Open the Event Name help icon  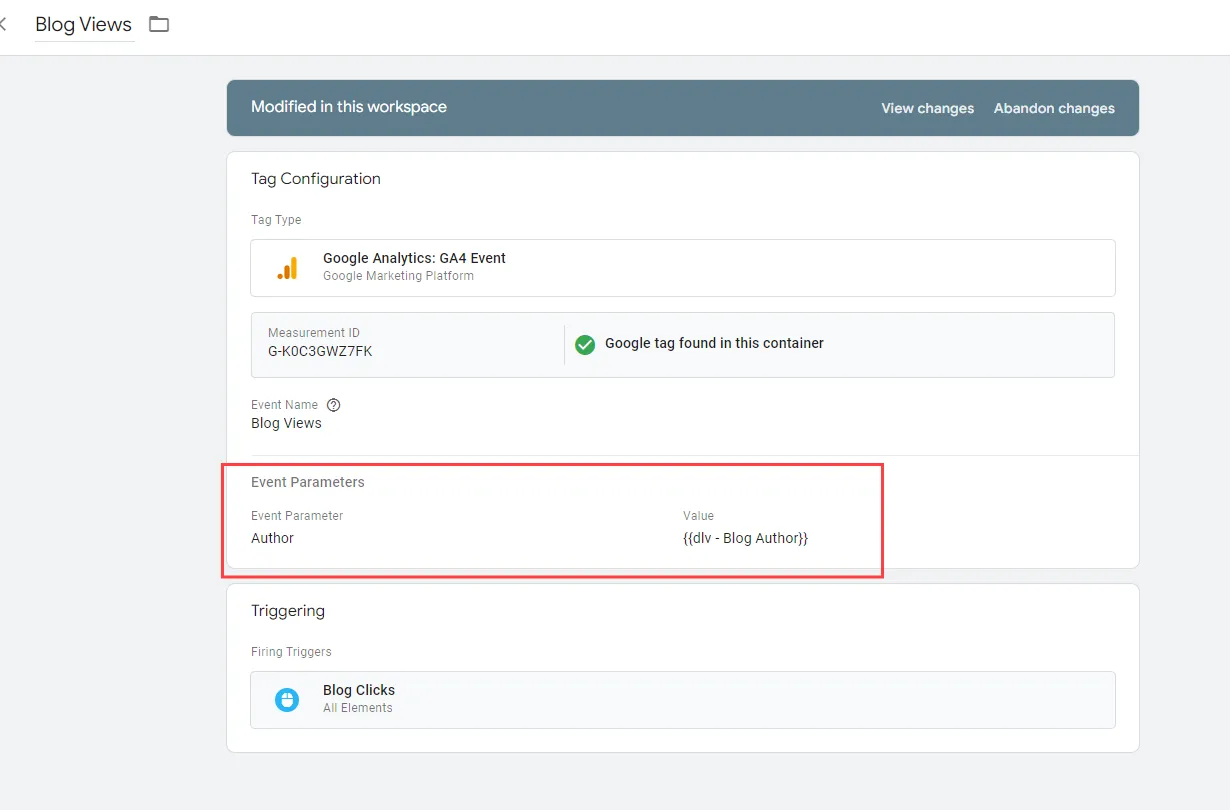coord(334,405)
